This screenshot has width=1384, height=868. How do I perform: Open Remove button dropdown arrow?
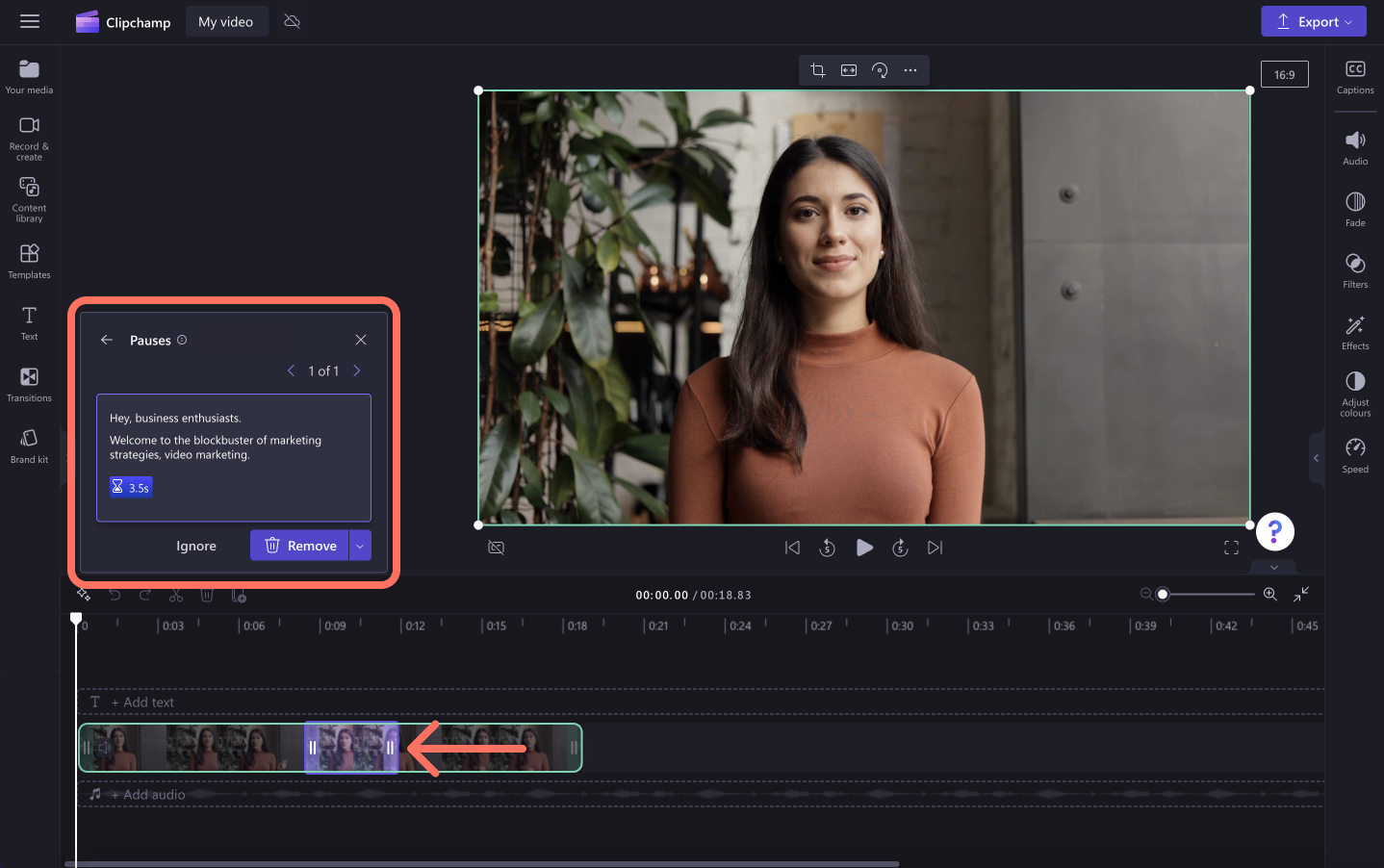[360, 546]
